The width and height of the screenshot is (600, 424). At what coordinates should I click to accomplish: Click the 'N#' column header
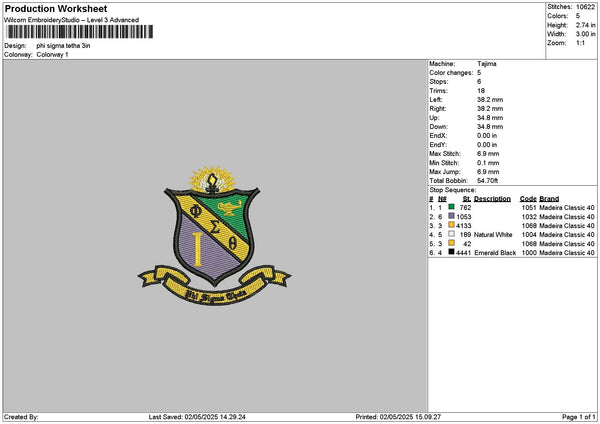click(x=442, y=199)
